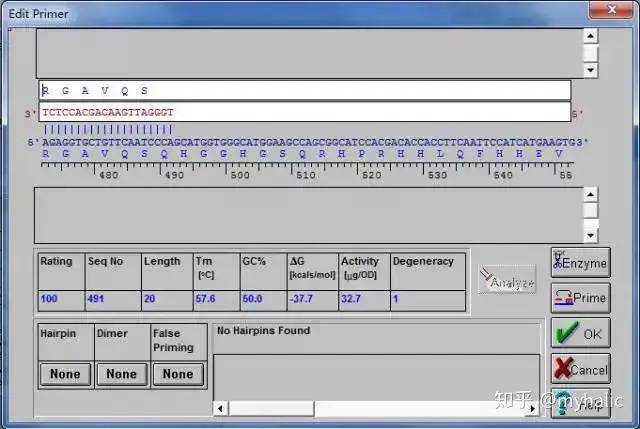The height and width of the screenshot is (429, 640).
Task: Confirm the primer with the OK checkmark
Action: (x=580, y=333)
